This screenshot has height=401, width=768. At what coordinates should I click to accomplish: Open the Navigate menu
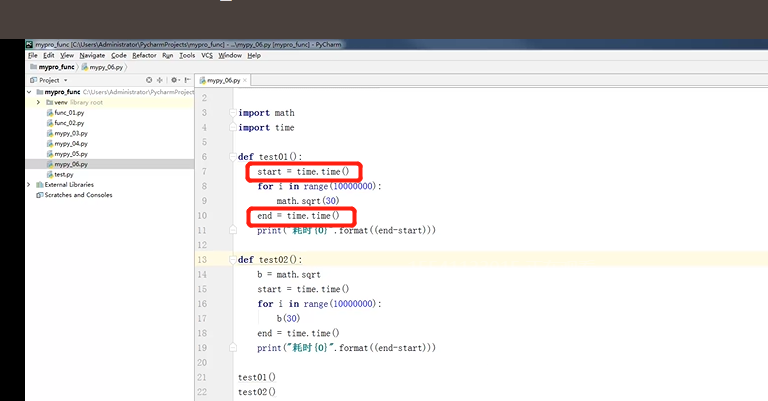(x=92, y=56)
